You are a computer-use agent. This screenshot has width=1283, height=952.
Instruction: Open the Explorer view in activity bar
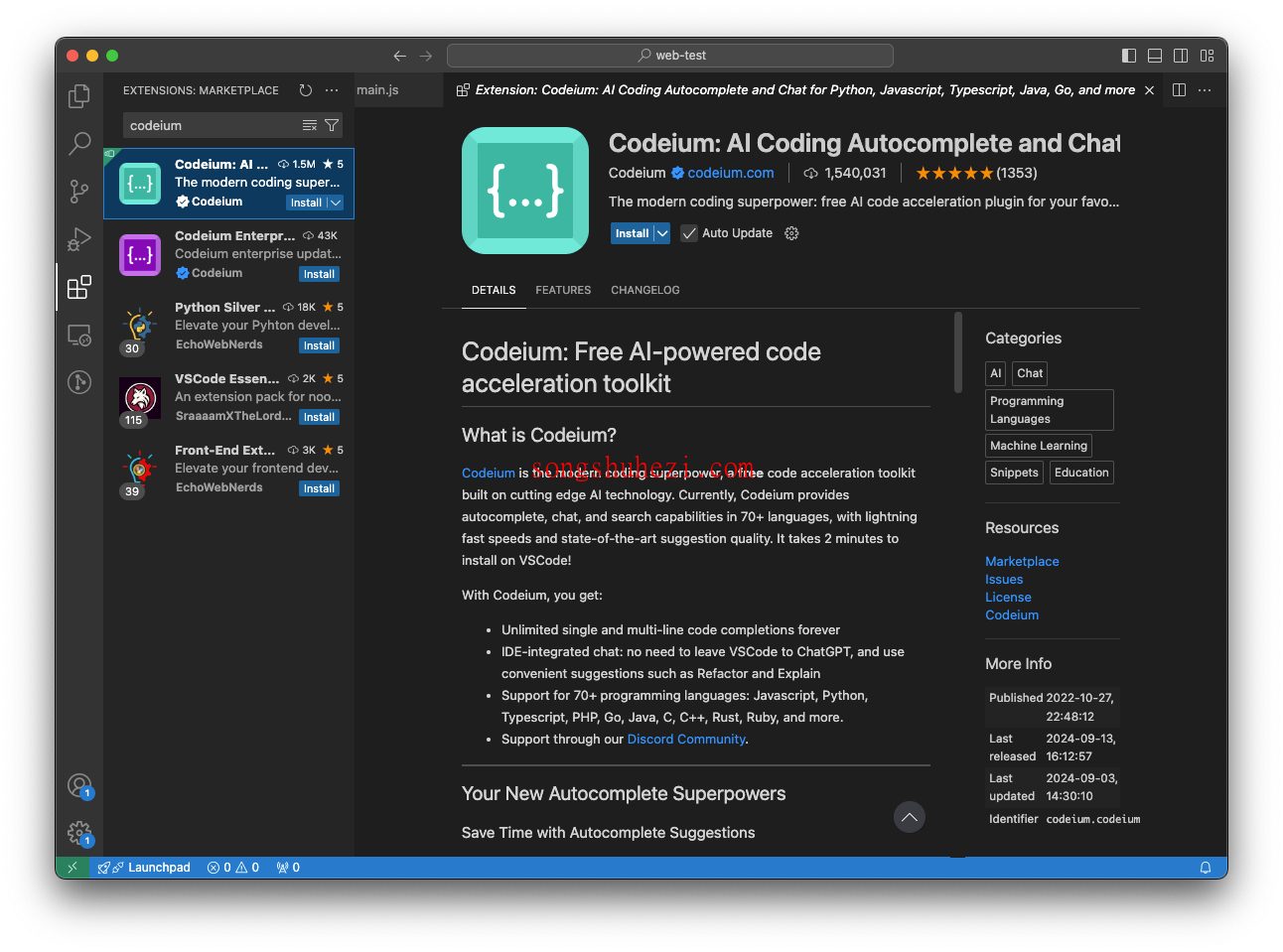pos(79,96)
